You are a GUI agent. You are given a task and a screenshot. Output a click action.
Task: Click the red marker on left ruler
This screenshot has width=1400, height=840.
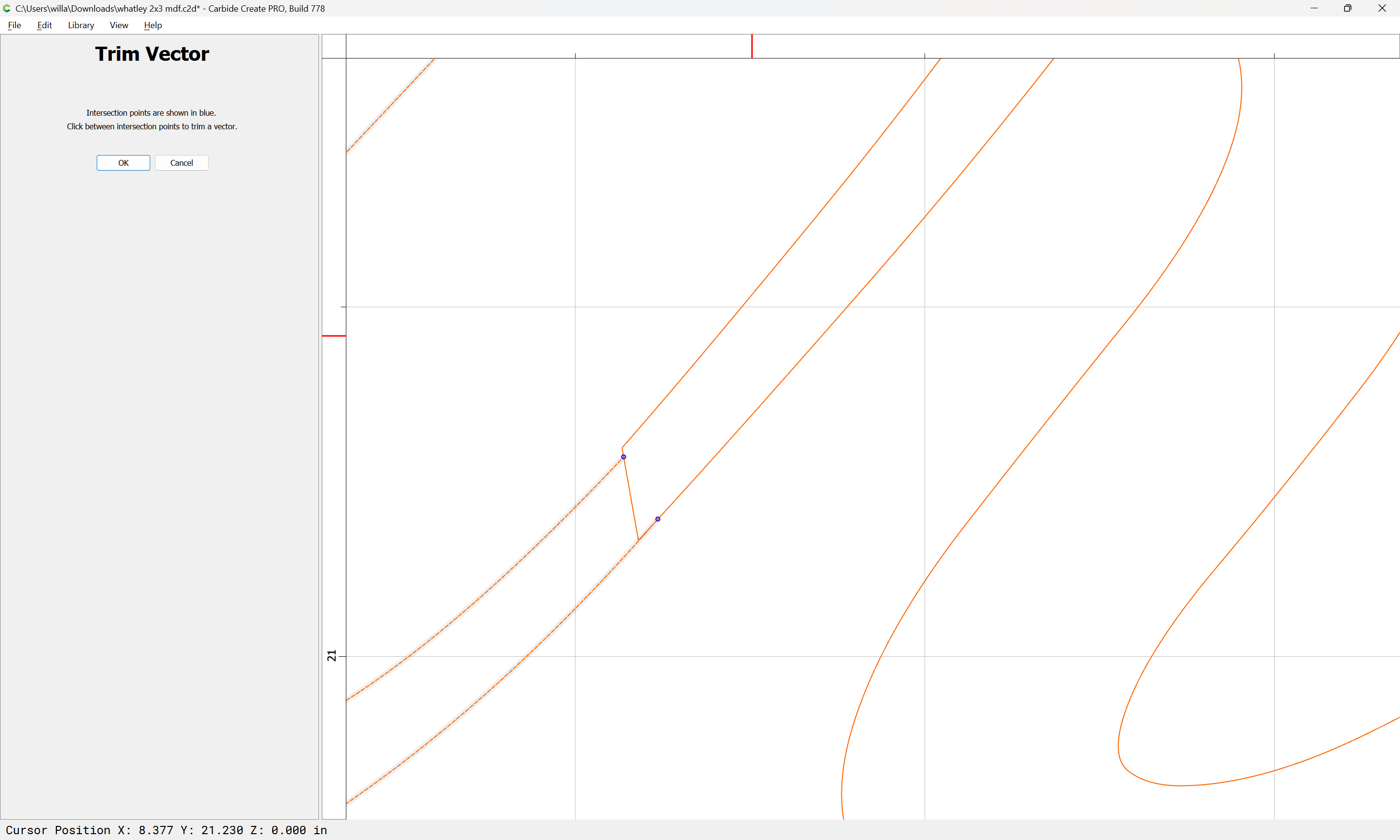pos(334,336)
